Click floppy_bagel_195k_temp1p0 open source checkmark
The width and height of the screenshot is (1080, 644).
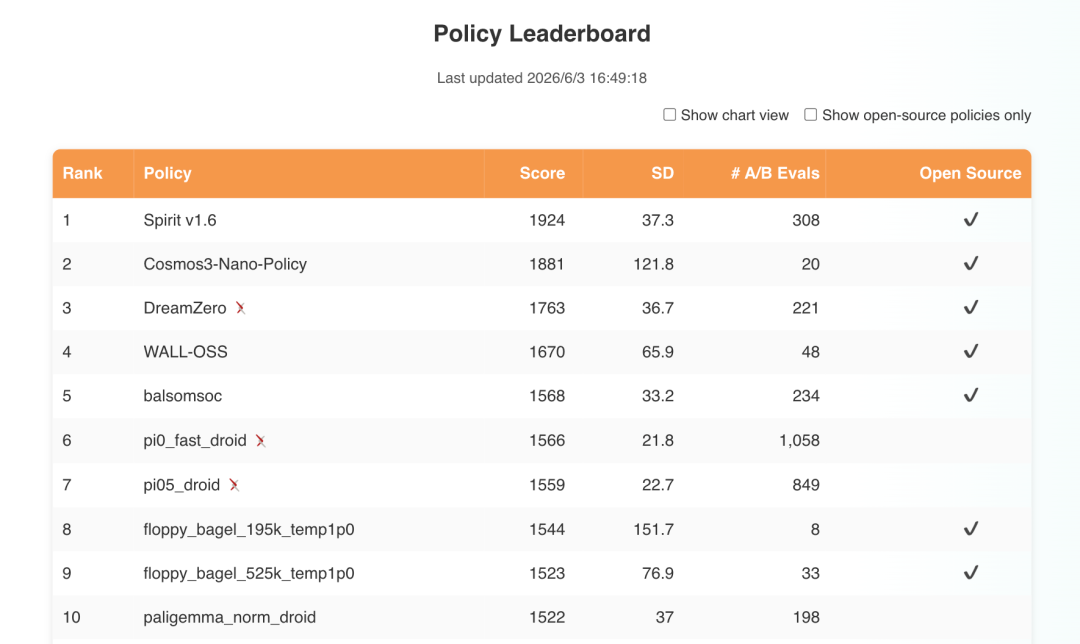point(970,529)
